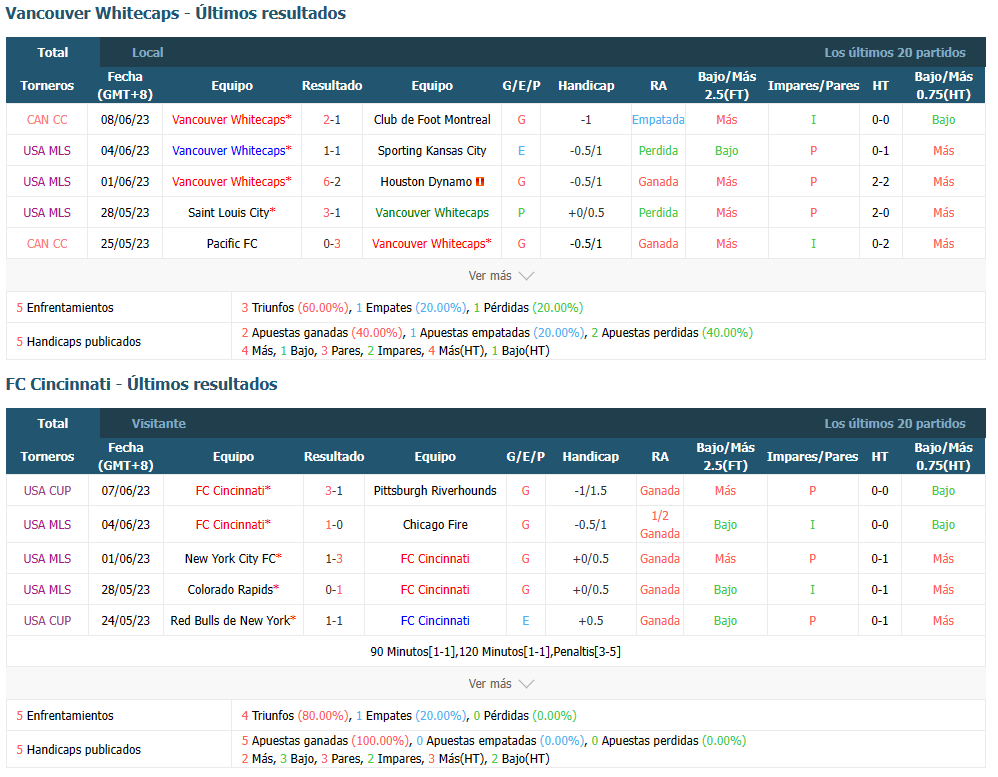
Task: Click USA CUP tournament in Red Bulls row
Action: [x=47, y=620]
